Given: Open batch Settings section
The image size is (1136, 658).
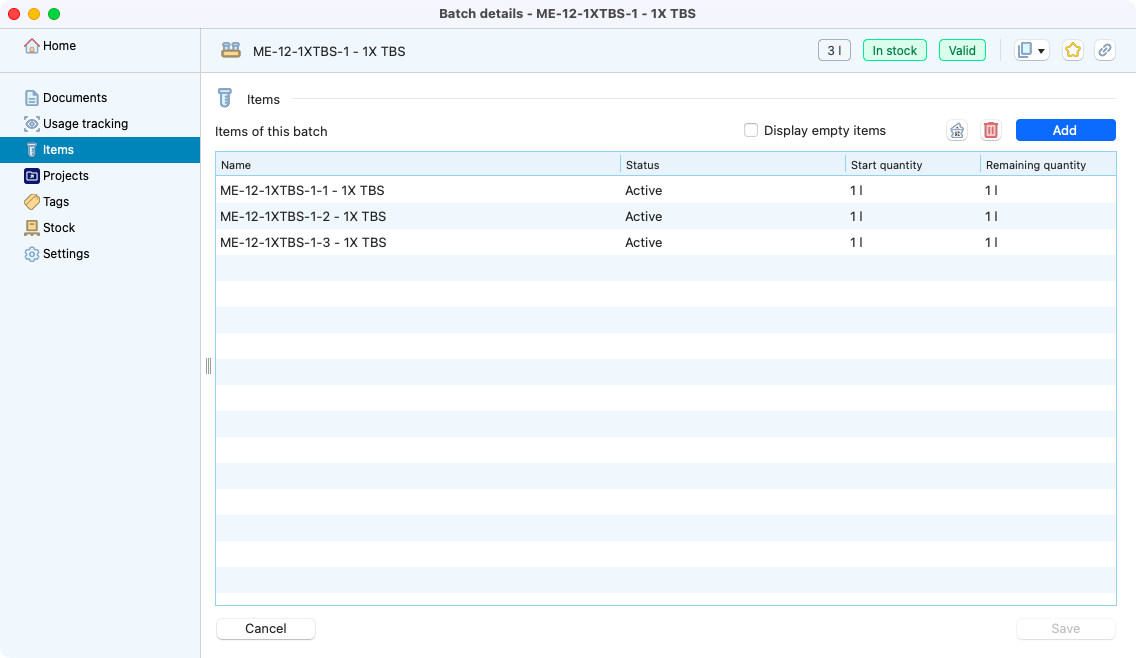Looking at the screenshot, I should point(66,254).
